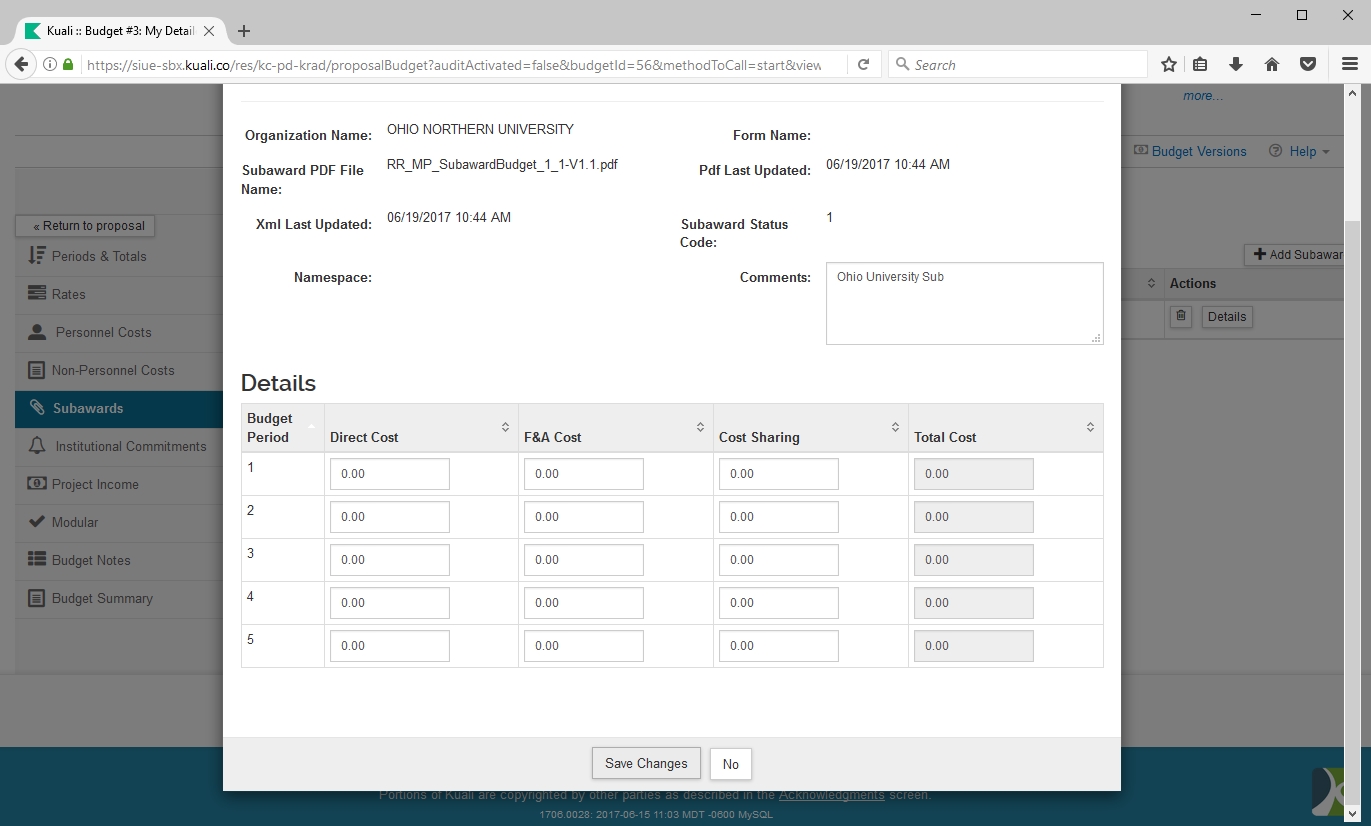The height and width of the screenshot is (826, 1371).
Task: Click the browser reload icon
Action: pos(863,65)
